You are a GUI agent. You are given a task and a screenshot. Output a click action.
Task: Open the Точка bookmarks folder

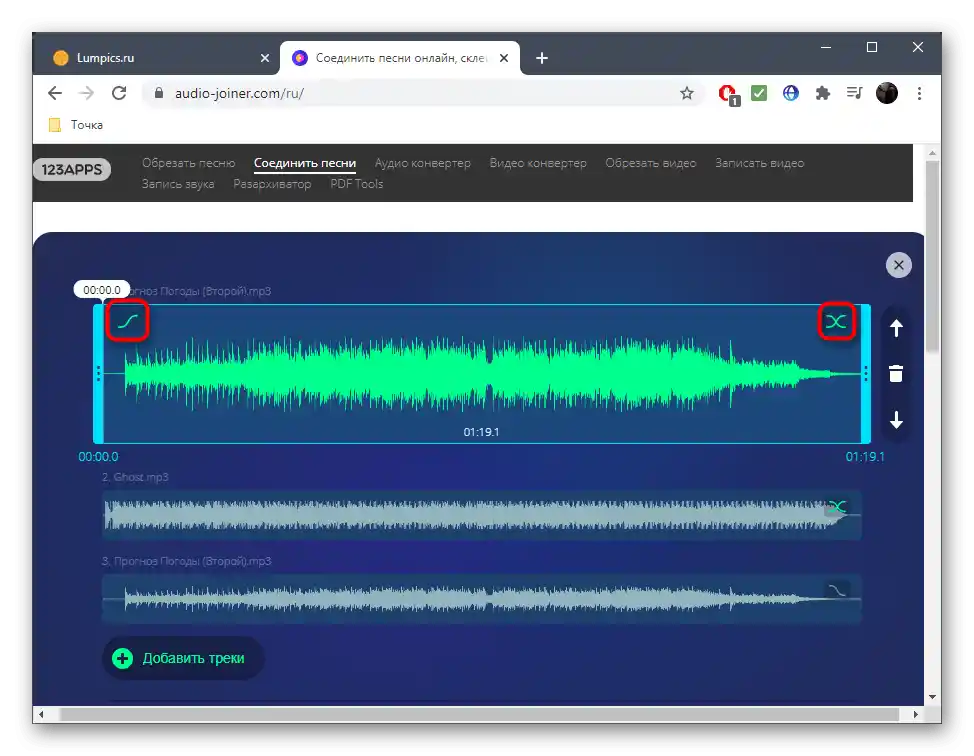pos(76,125)
